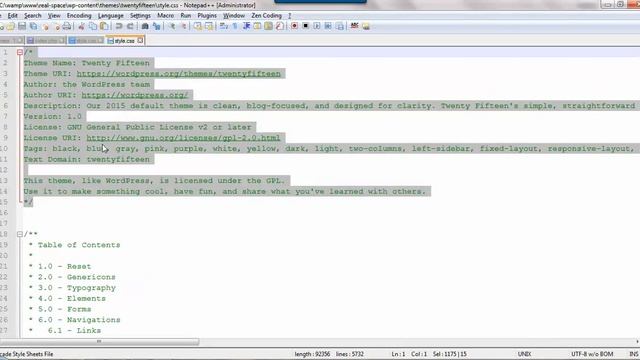
Task: Click the '* 6.0 - Navigations' line
Action: click(x=74, y=320)
